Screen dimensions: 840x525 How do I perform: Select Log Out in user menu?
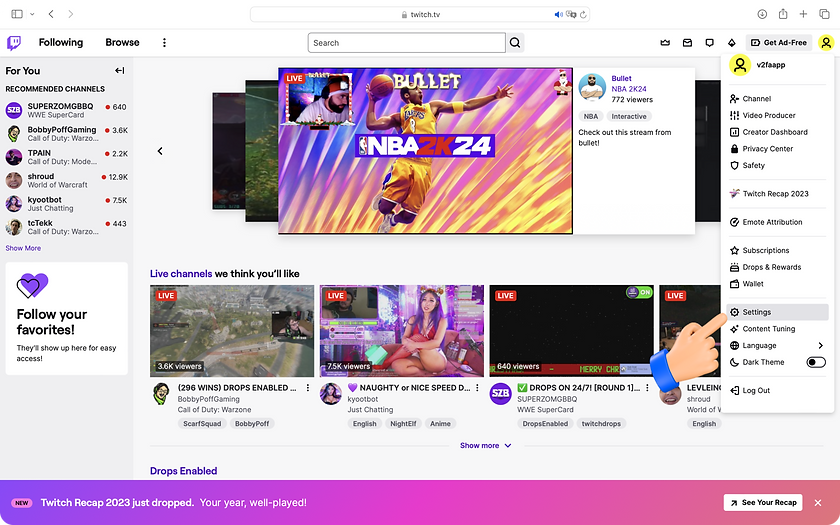coord(777,391)
